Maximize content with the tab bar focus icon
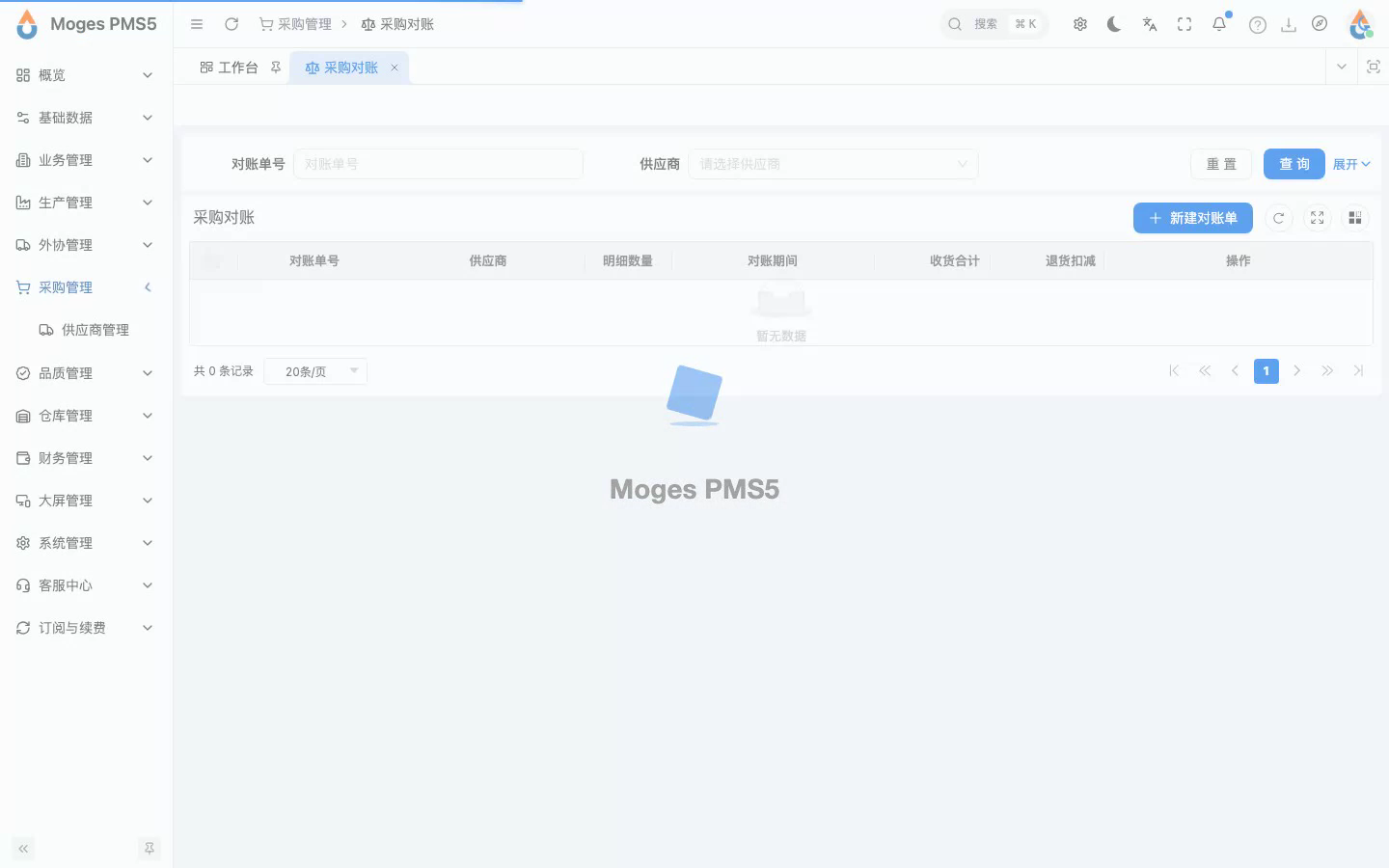Screen dimensions: 1389x868 [1374, 67]
